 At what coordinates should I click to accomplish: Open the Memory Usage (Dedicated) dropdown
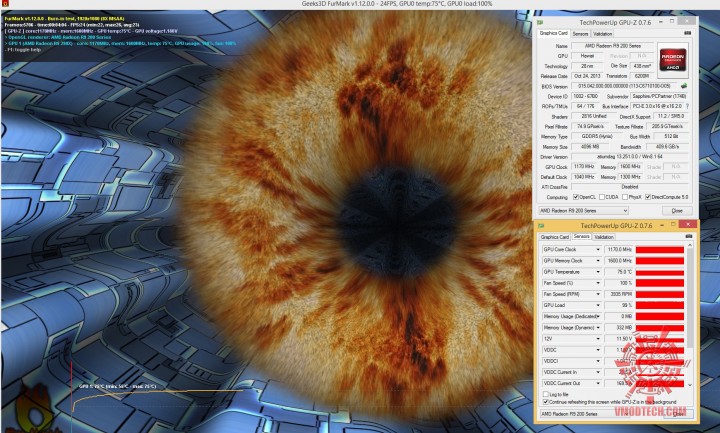pos(598,316)
